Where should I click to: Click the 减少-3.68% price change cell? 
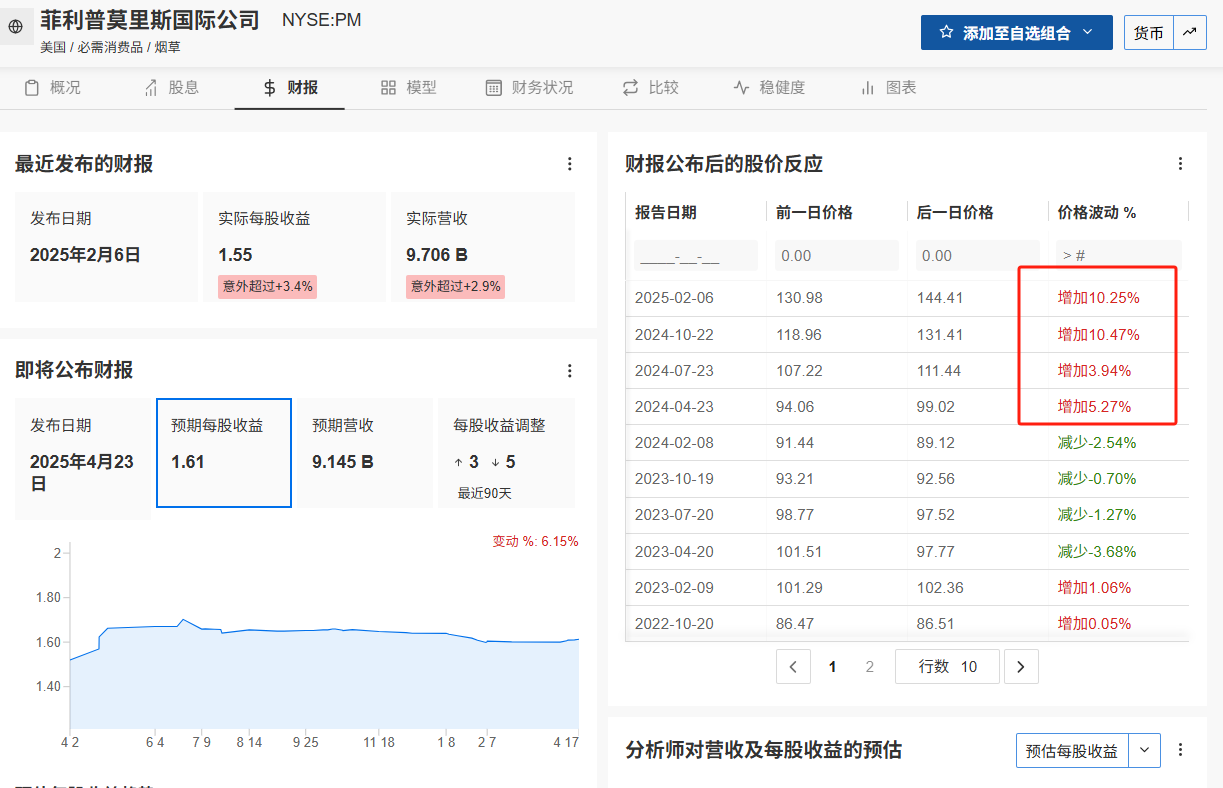(x=1097, y=551)
